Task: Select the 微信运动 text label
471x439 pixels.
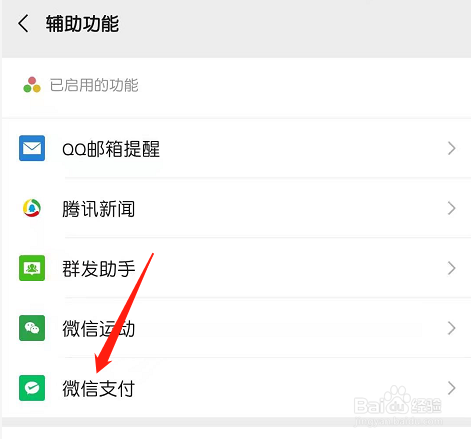Action: pos(99,329)
